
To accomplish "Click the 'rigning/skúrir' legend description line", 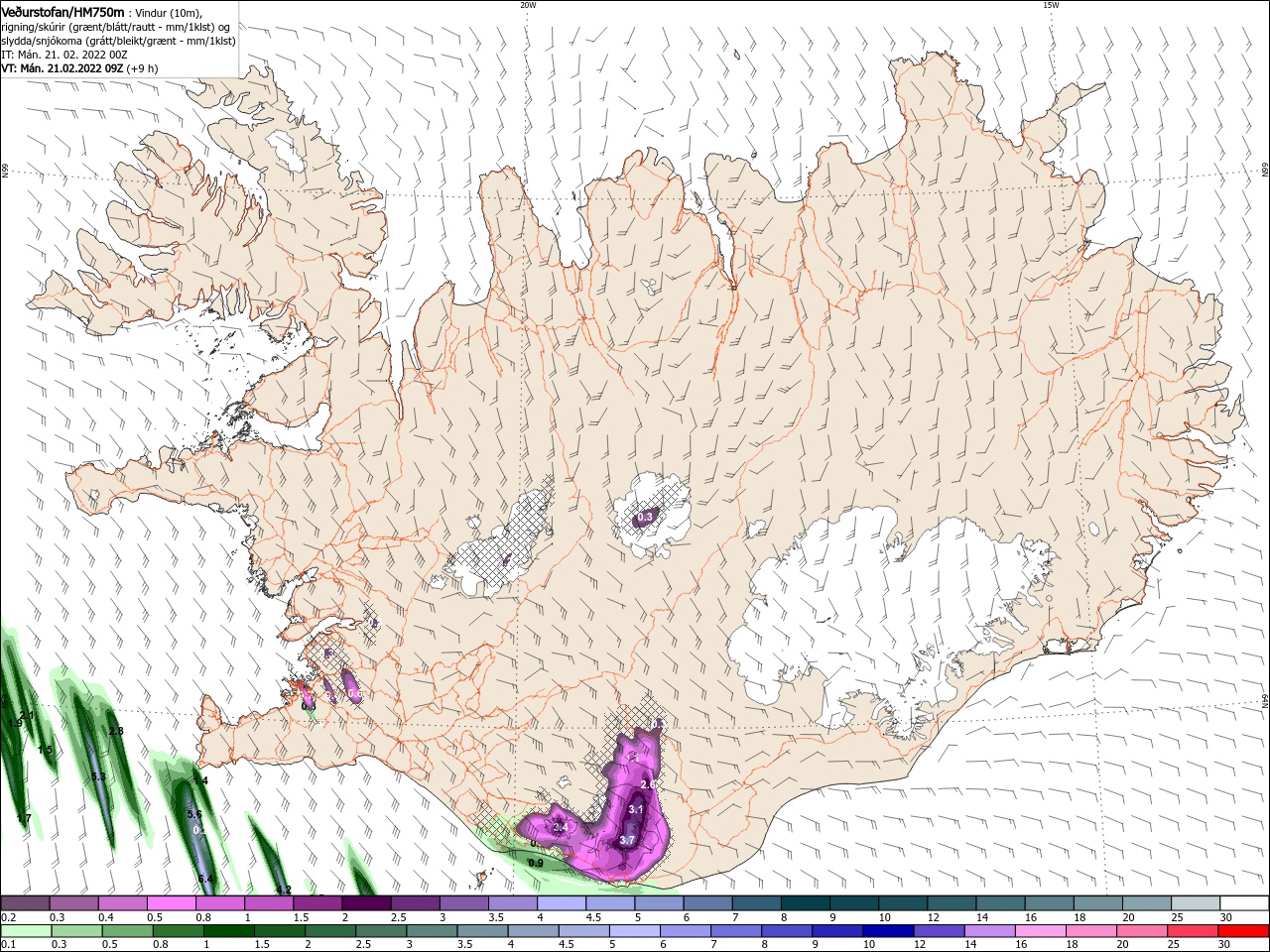I will [115, 27].
